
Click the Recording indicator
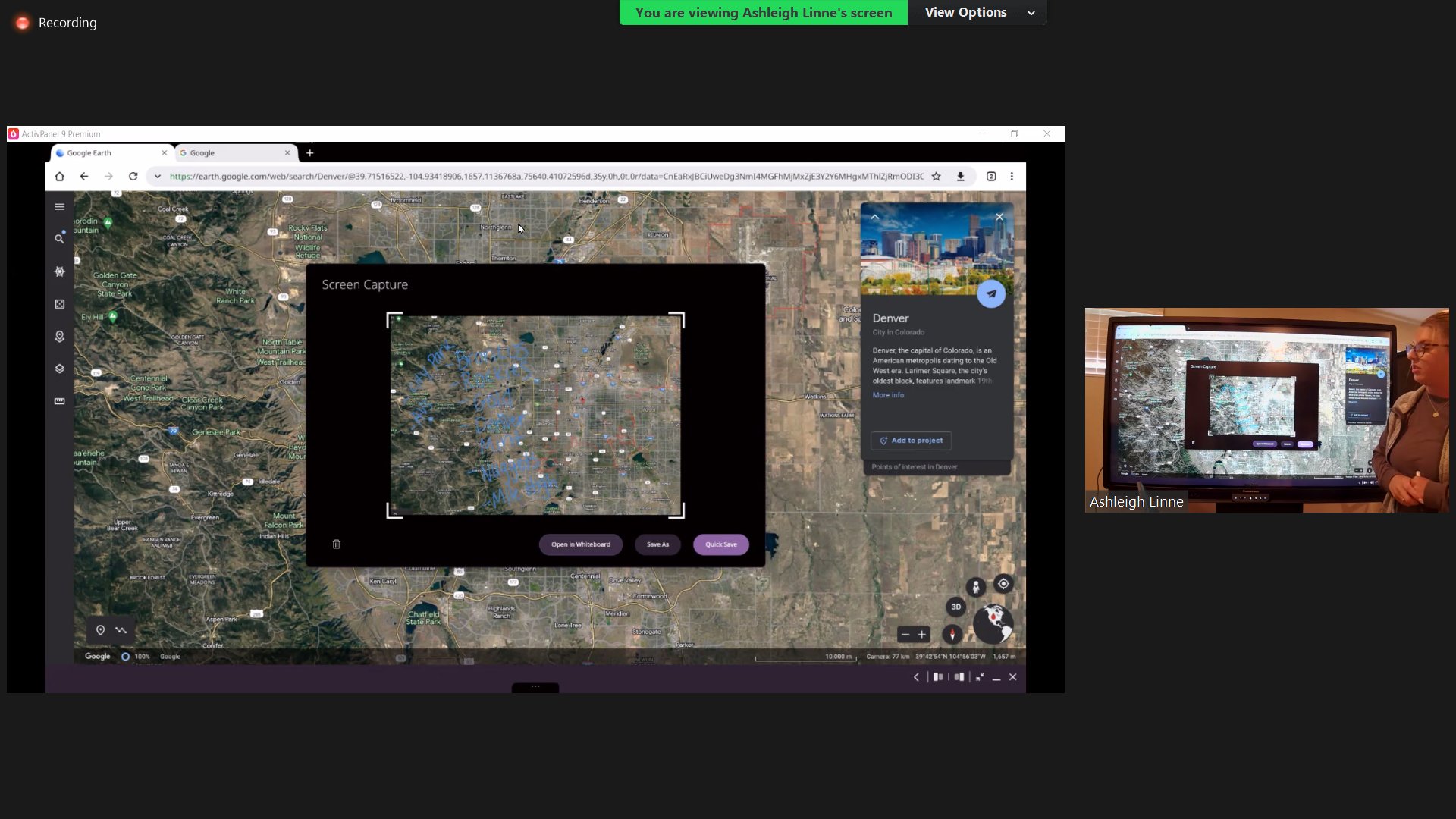tap(57, 23)
